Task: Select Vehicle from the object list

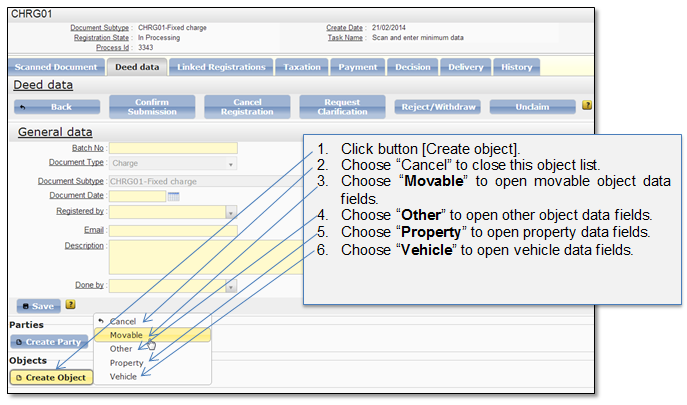Action: click(x=152, y=377)
